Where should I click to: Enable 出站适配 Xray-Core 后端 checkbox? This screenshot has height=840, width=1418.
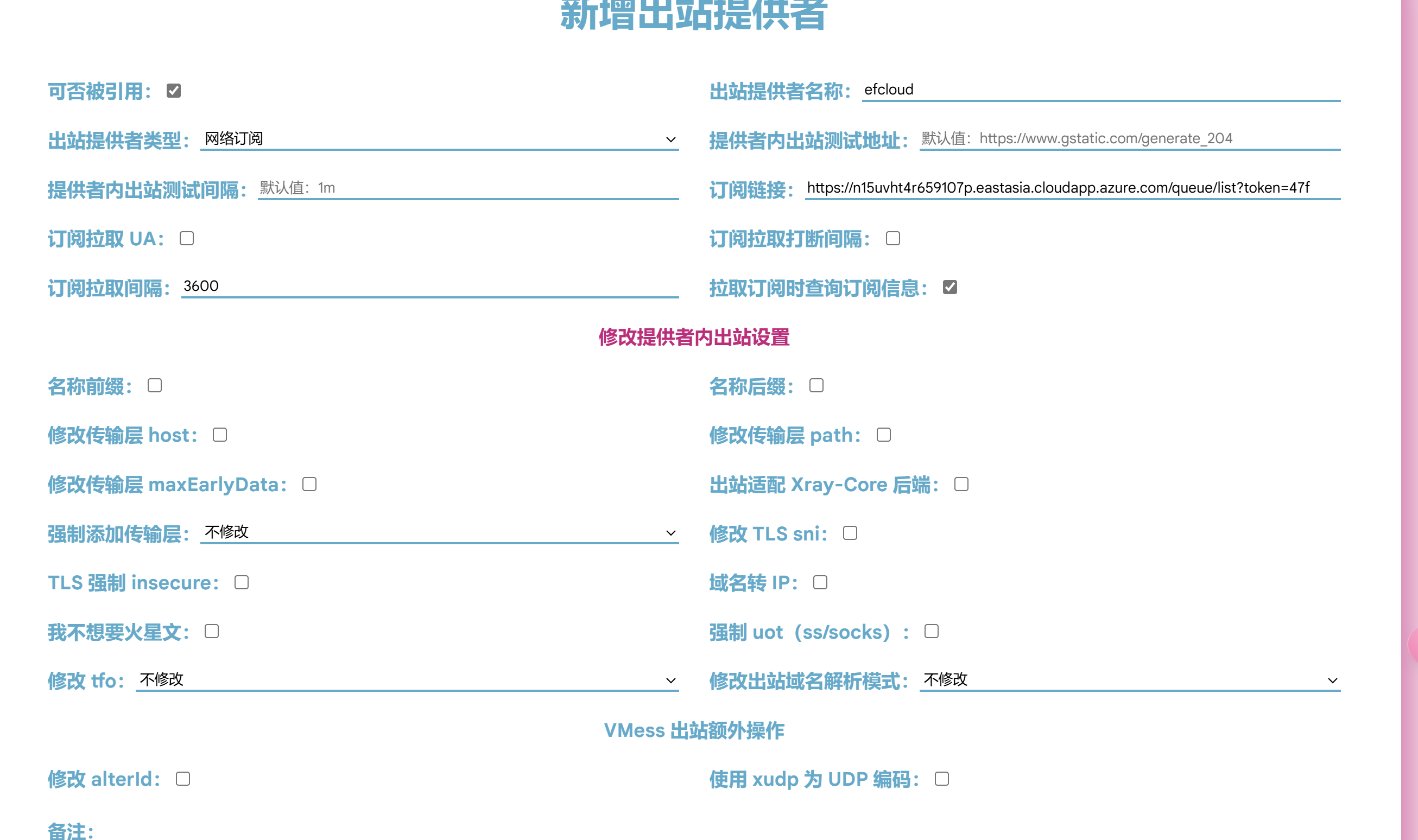click(x=961, y=484)
